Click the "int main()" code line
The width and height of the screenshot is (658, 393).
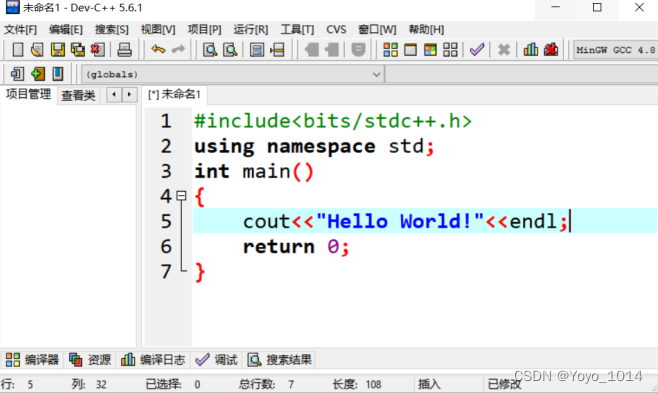click(254, 172)
